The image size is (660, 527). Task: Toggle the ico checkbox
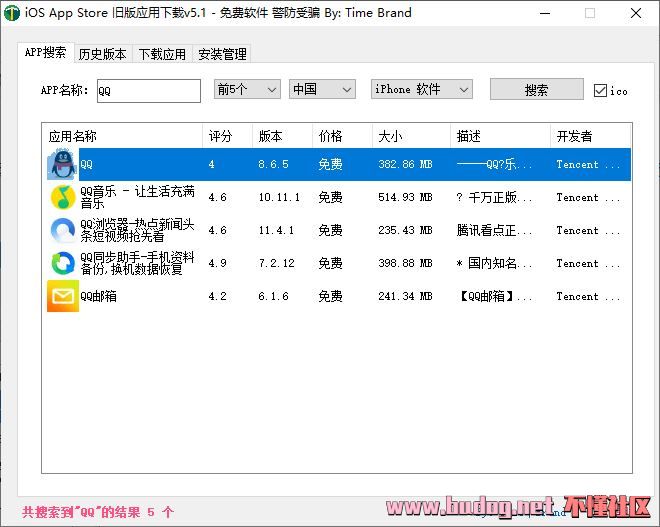pos(600,90)
